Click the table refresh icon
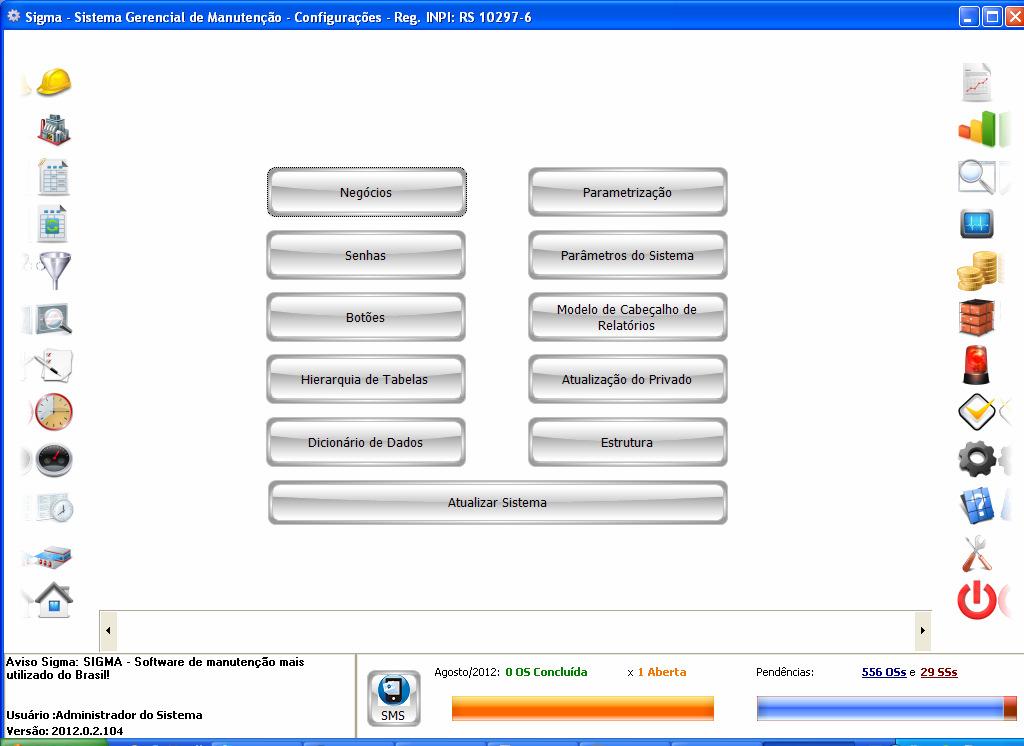Viewport: 1024px width, 746px height. pos(53,224)
